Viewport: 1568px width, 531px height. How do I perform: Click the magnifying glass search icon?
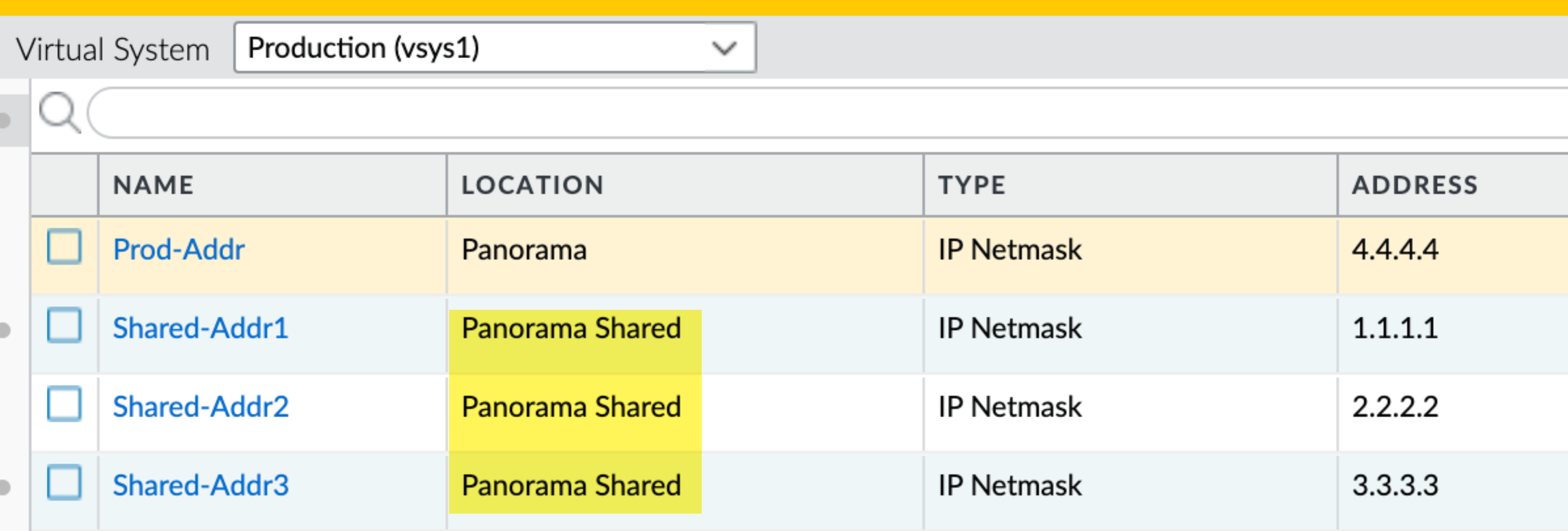[59, 113]
